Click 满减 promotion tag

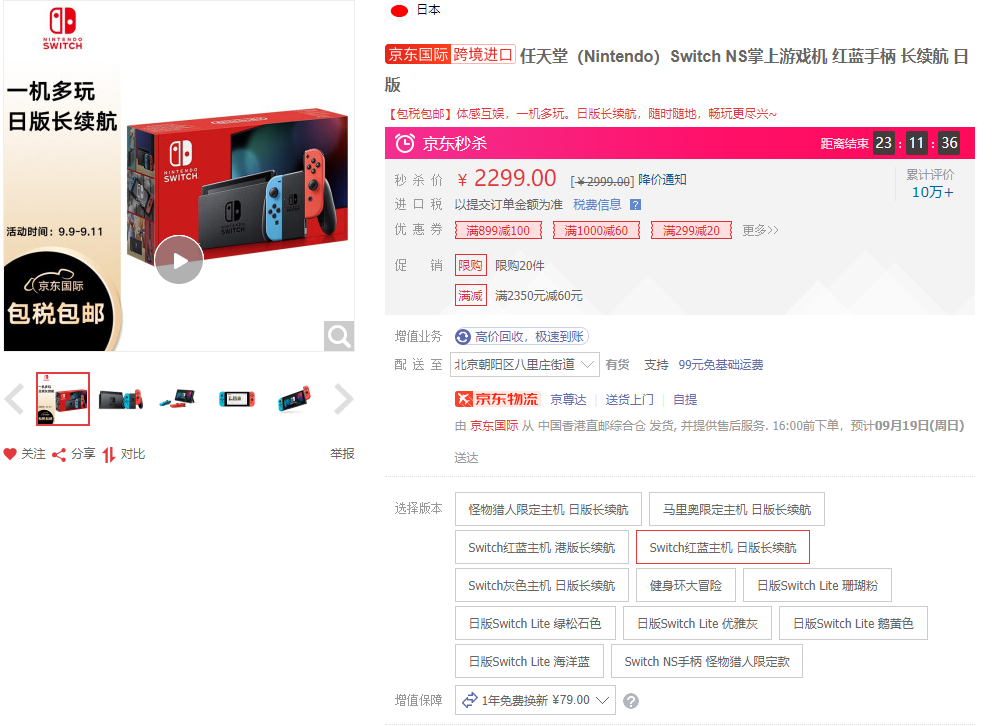(470, 295)
